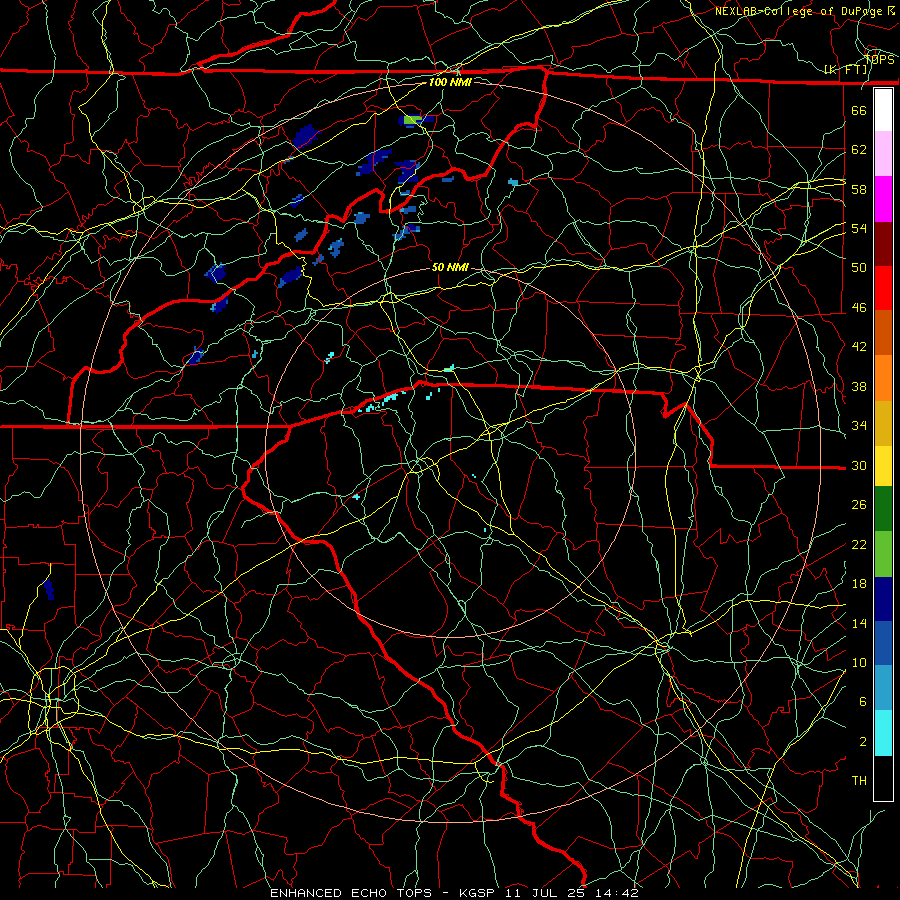900x900 pixels.
Task: Click the legend value '2'
Action: tap(863, 742)
